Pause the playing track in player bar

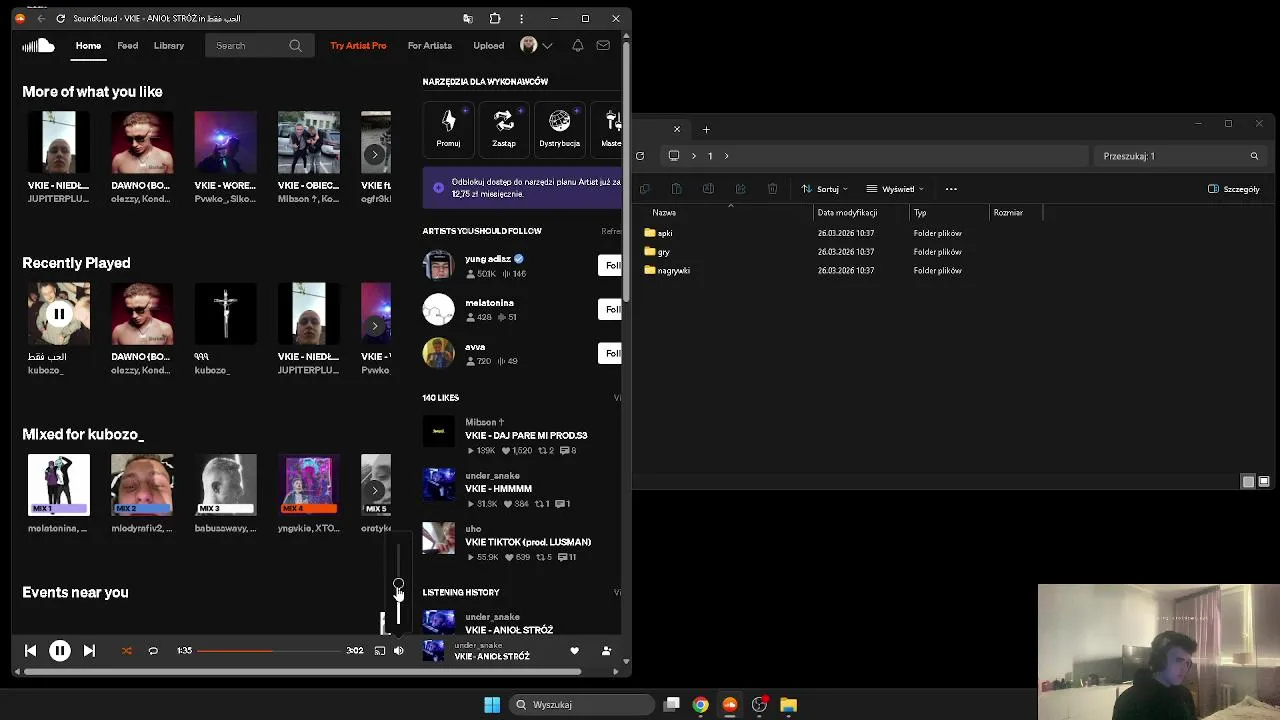pos(59,650)
